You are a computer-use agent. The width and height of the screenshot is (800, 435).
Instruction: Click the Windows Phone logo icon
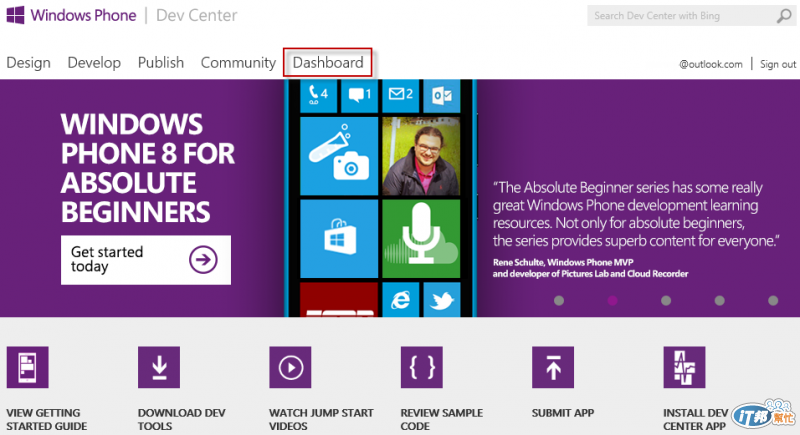pyautogui.click(x=15, y=15)
